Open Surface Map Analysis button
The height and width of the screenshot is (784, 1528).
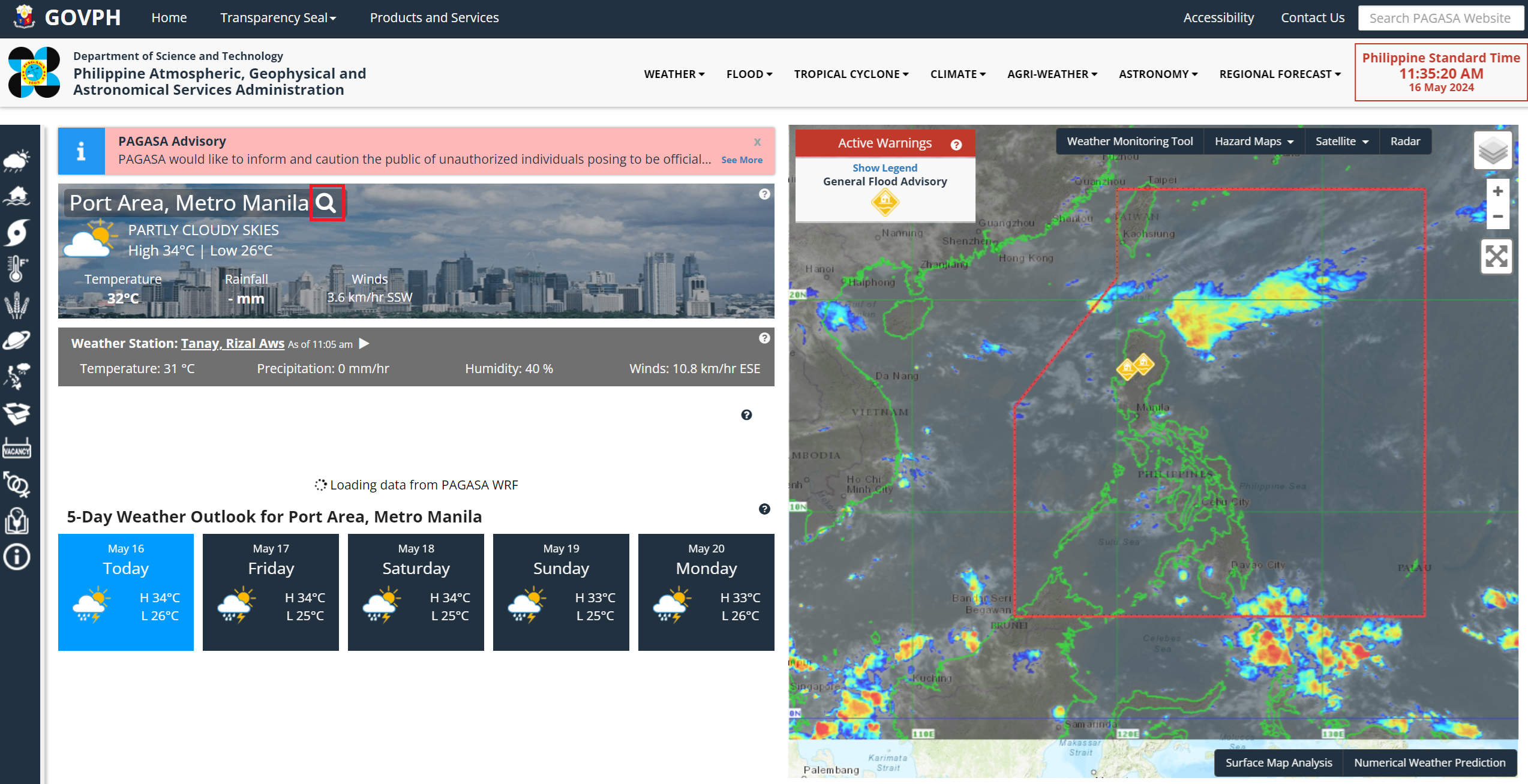click(x=1278, y=762)
